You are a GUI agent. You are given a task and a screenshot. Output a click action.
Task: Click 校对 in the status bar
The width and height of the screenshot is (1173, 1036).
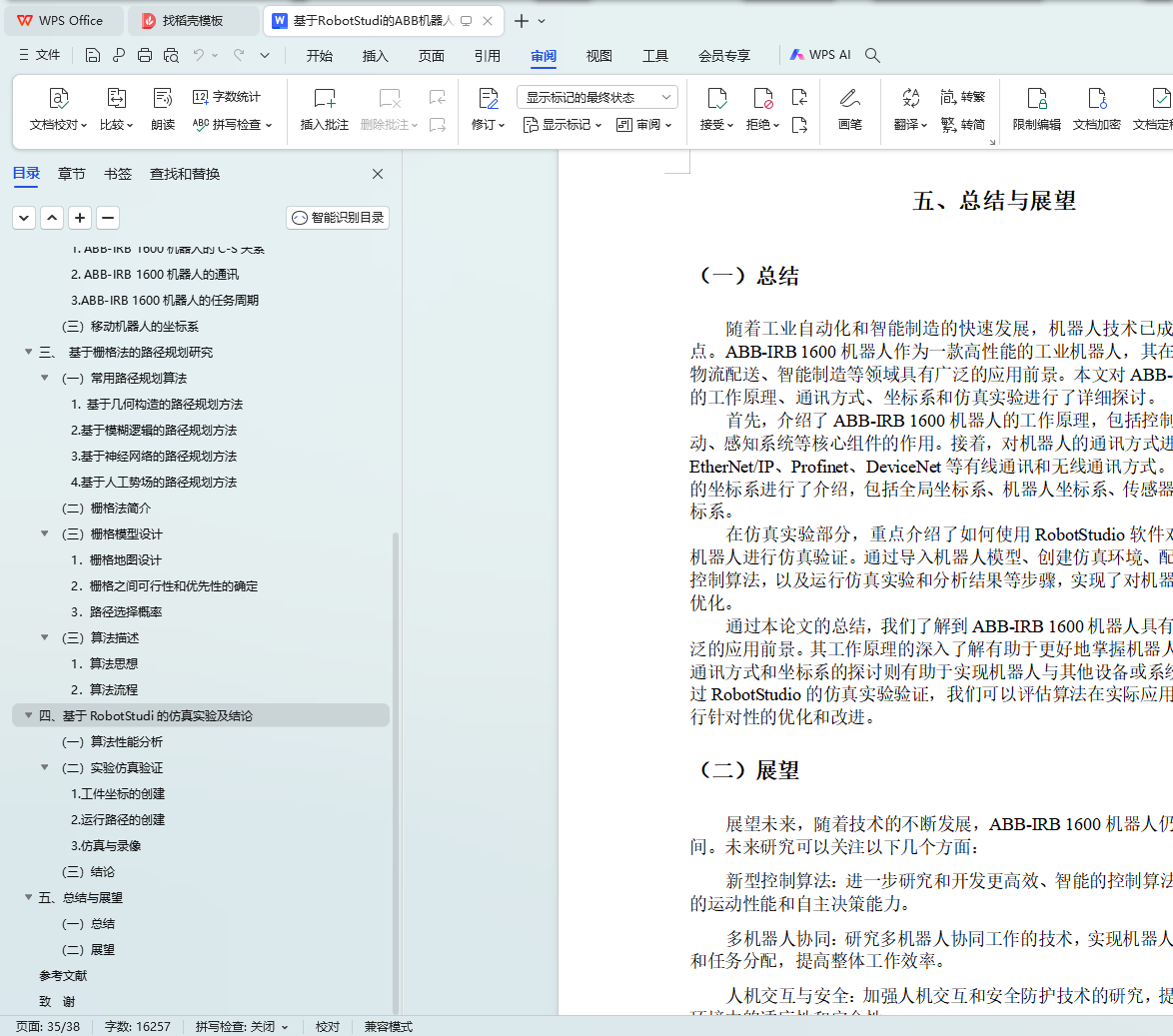tap(327, 1026)
